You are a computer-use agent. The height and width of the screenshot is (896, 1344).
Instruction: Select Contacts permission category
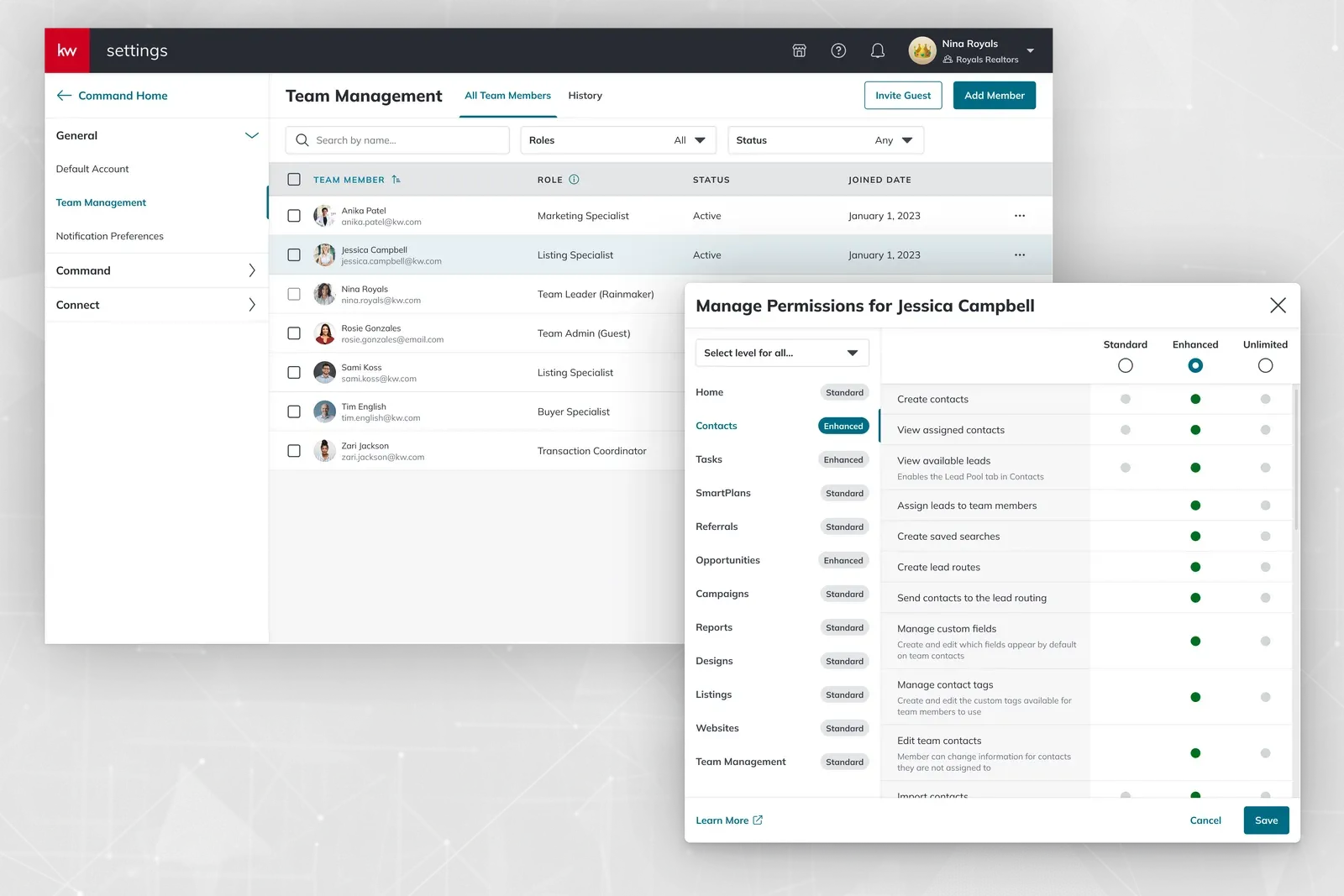click(716, 426)
